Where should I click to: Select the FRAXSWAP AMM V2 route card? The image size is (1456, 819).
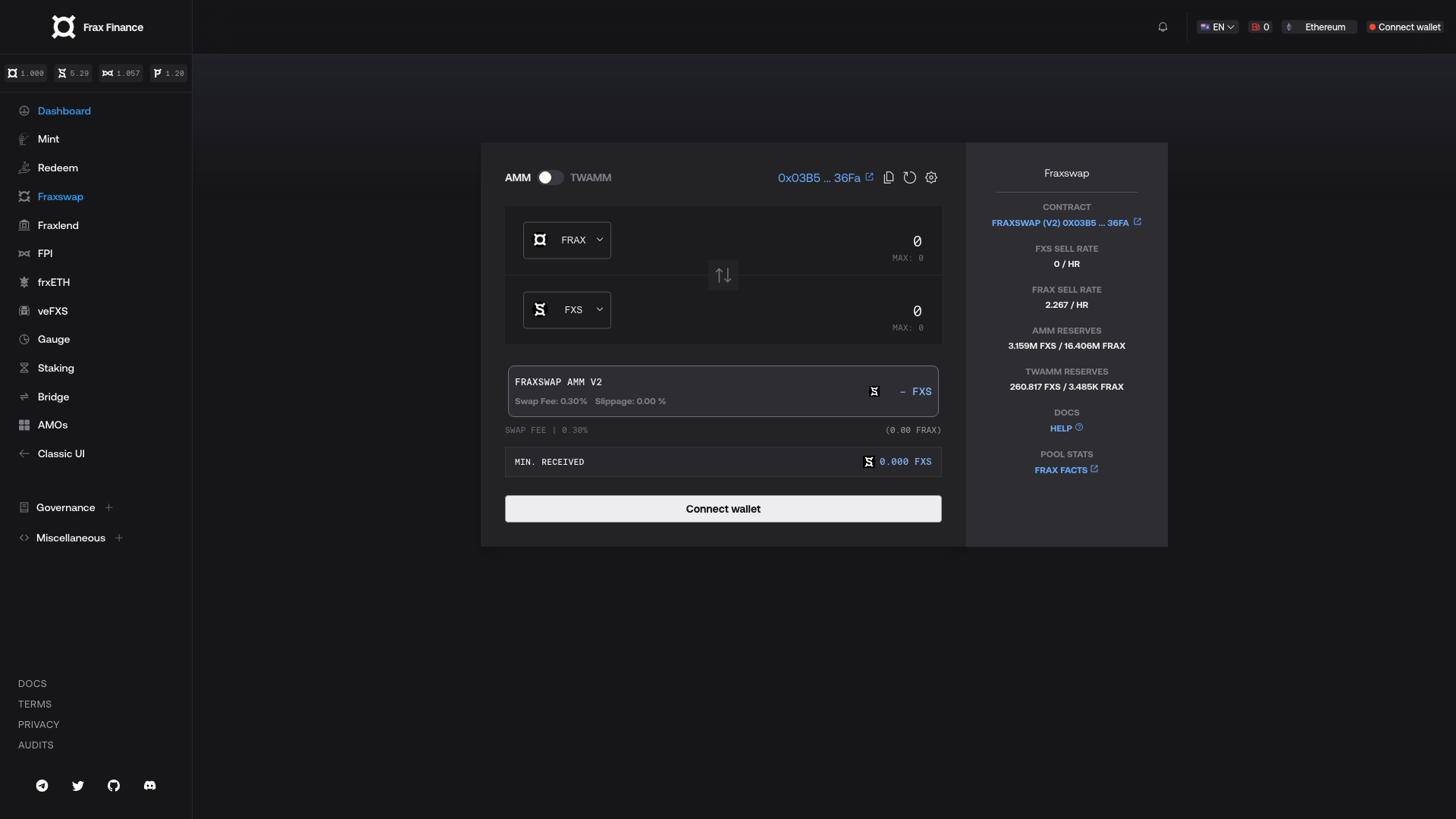tap(723, 391)
